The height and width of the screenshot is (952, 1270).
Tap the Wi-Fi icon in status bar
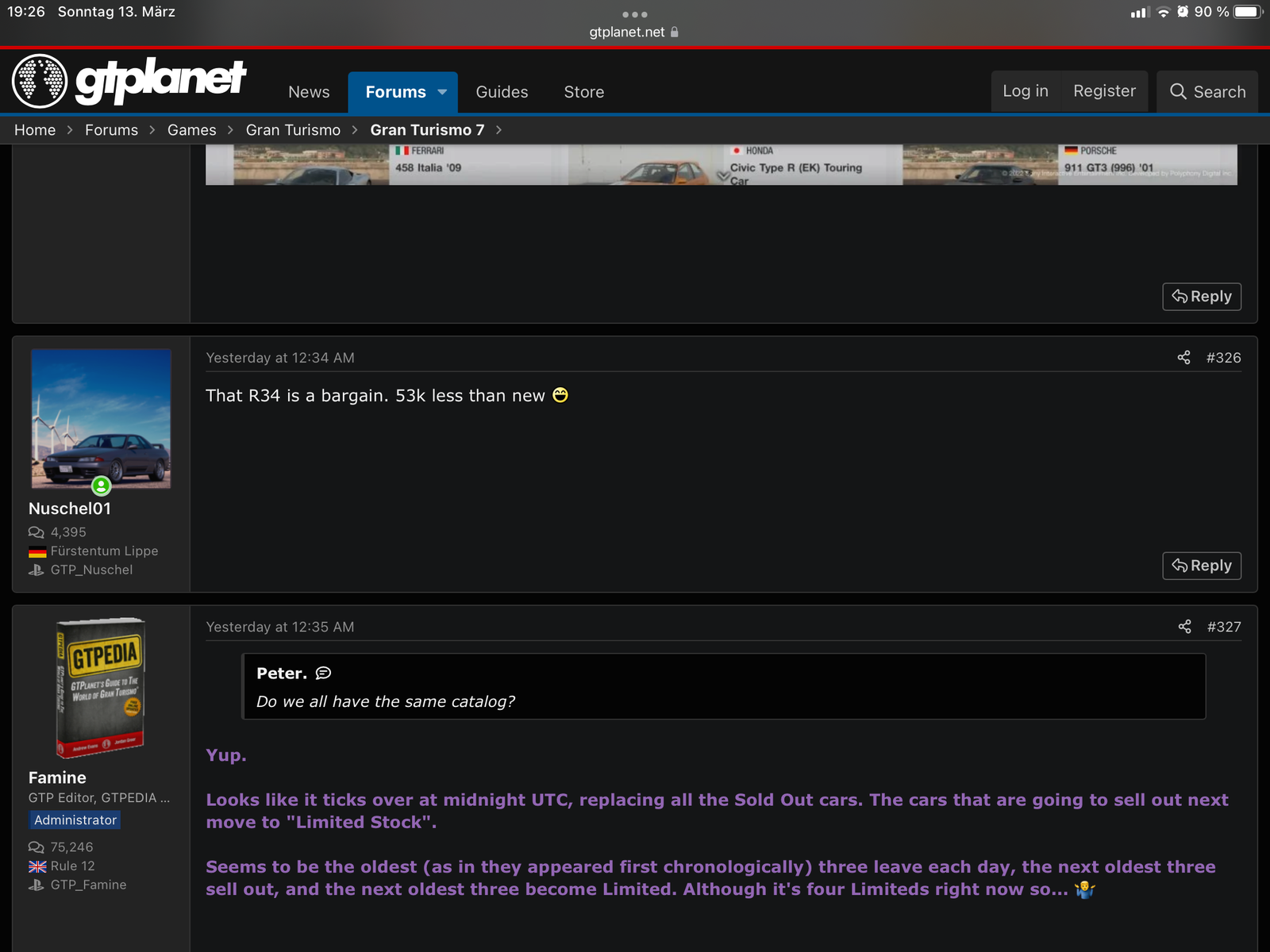[x=1164, y=12]
